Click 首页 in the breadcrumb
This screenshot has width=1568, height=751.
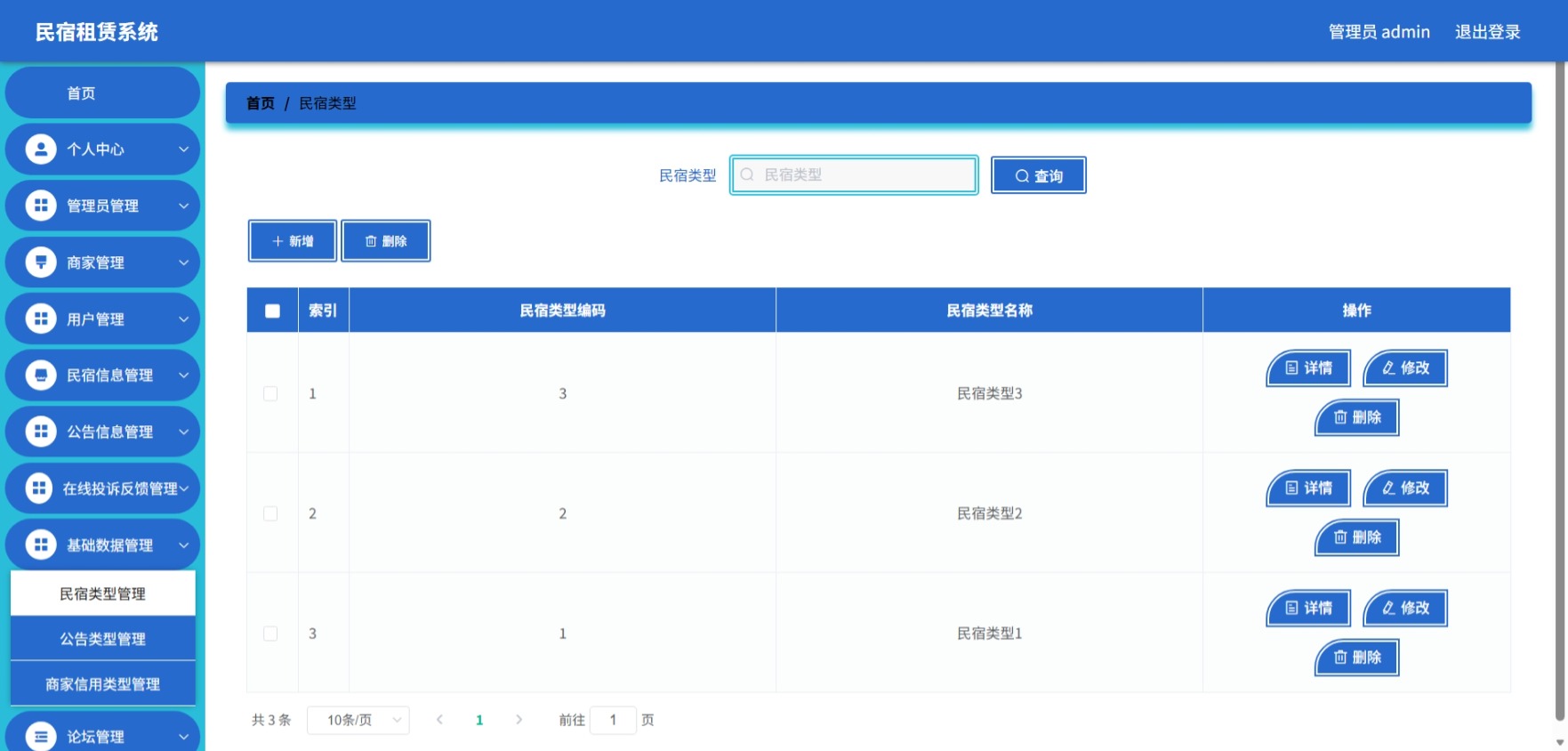[261, 103]
